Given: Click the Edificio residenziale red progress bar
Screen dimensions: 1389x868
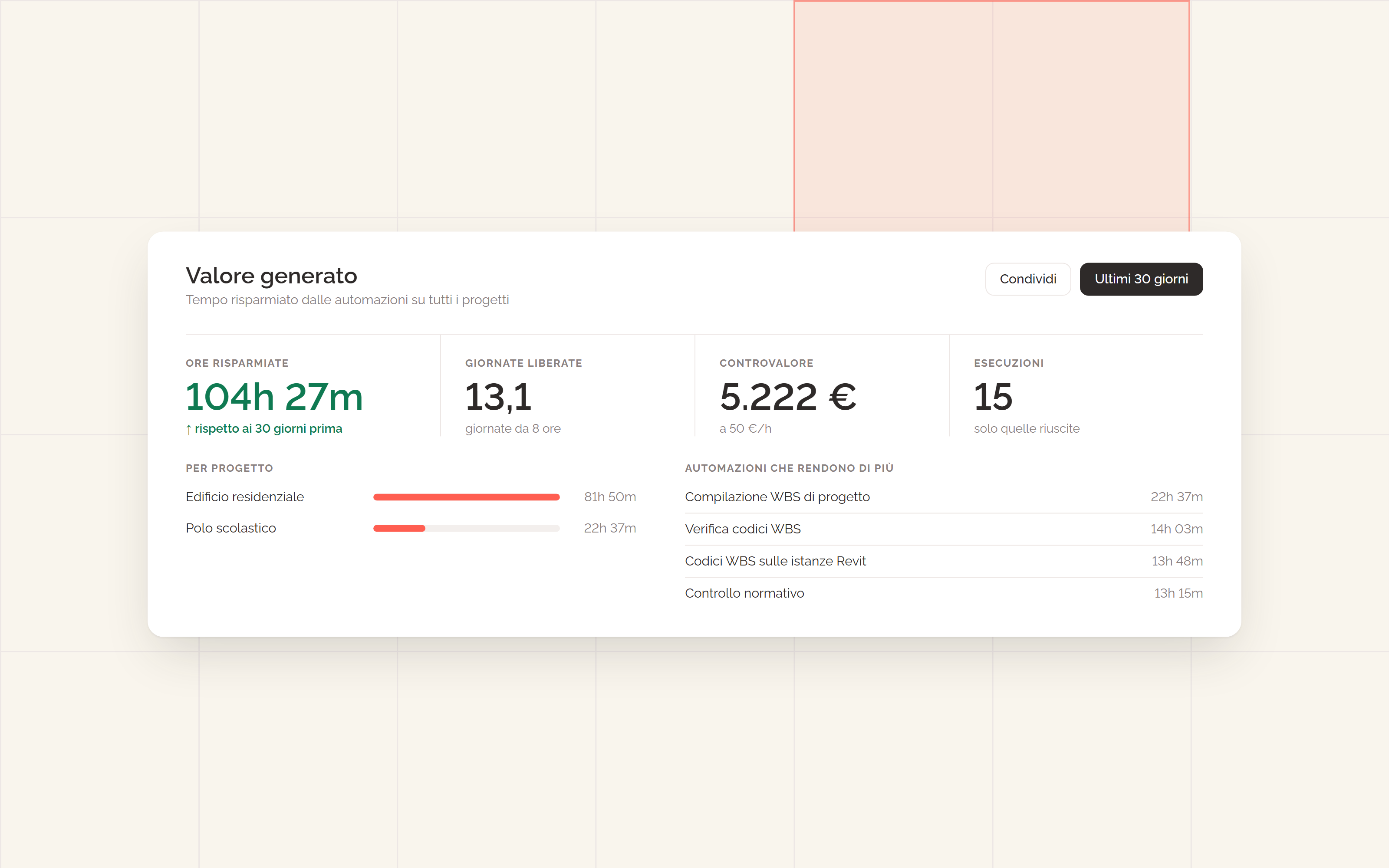Looking at the screenshot, I should (466, 497).
